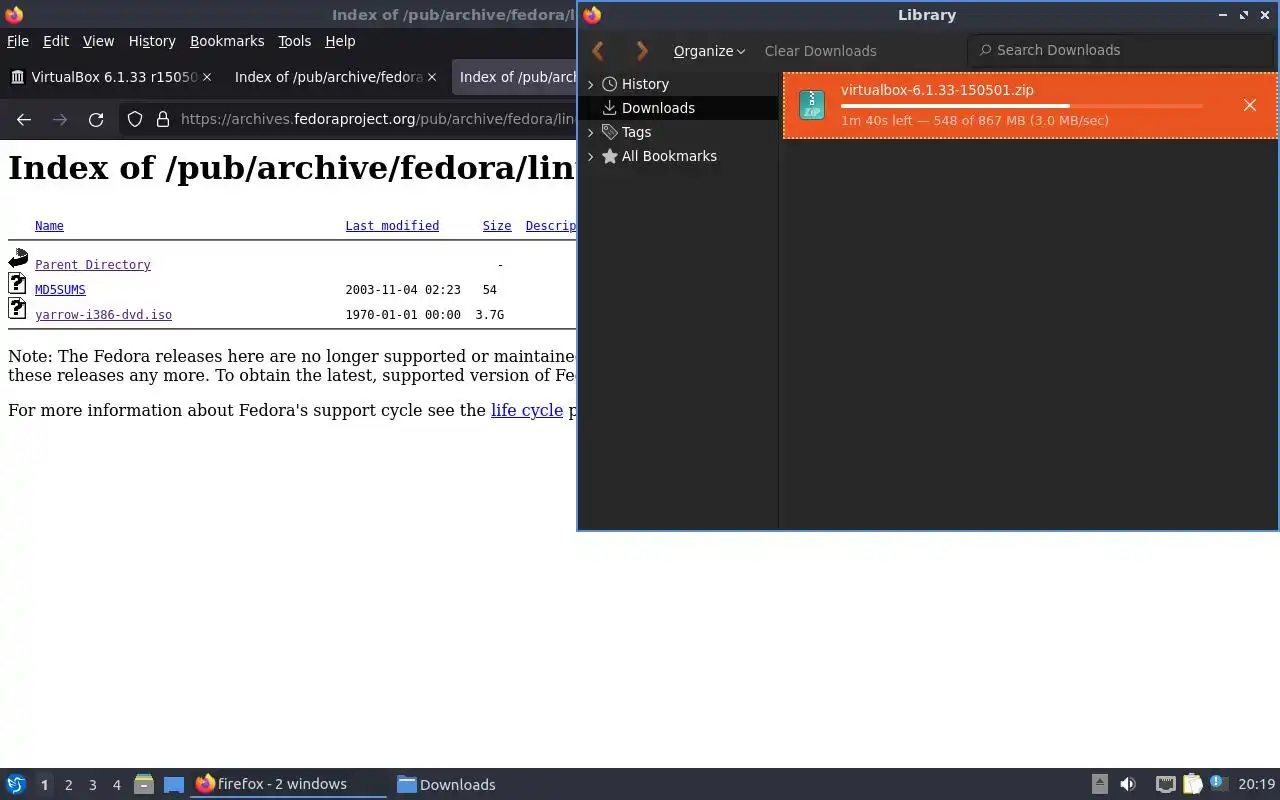This screenshot has width=1280, height=800.
Task: Switch to workspace 3
Action: pyautogui.click(x=92, y=785)
